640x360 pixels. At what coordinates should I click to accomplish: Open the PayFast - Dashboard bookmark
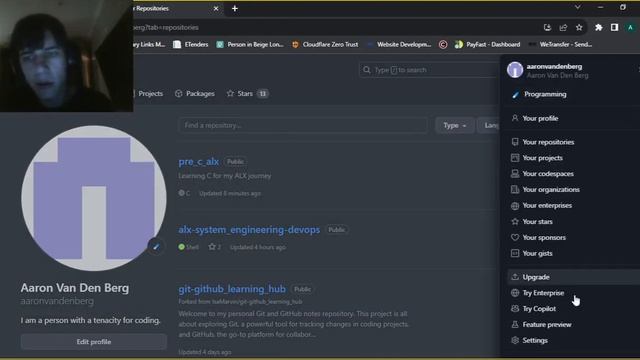487,44
